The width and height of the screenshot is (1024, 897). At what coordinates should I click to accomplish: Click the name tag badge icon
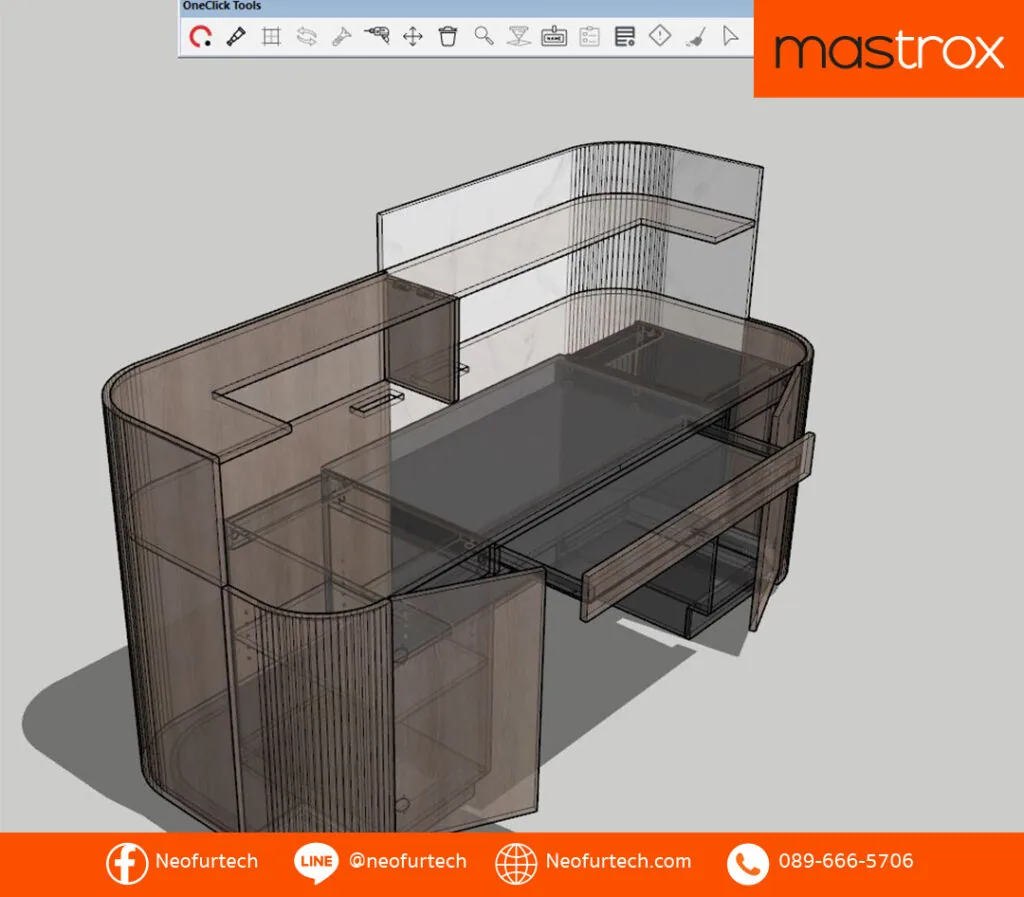[554, 36]
